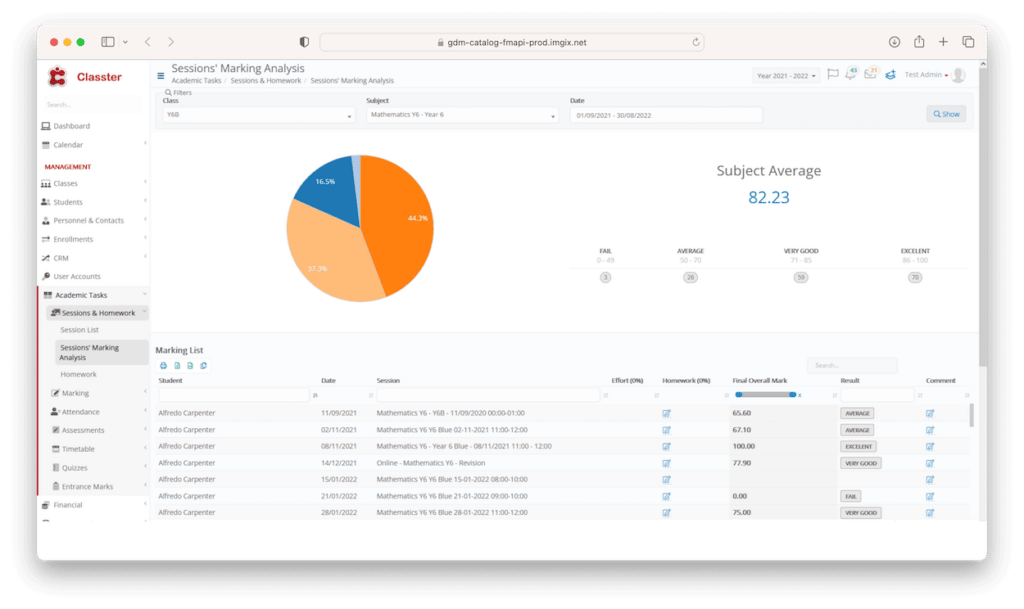Click the Safari address bar
This screenshot has height=609, width=1024.
(x=512, y=42)
